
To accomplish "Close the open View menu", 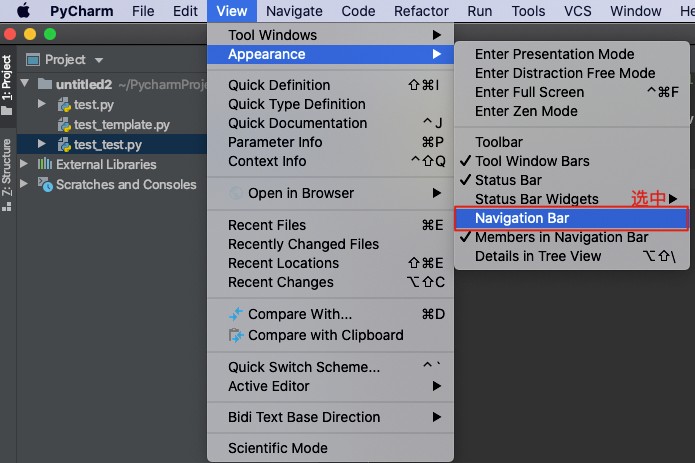I will (x=232, y=11).
